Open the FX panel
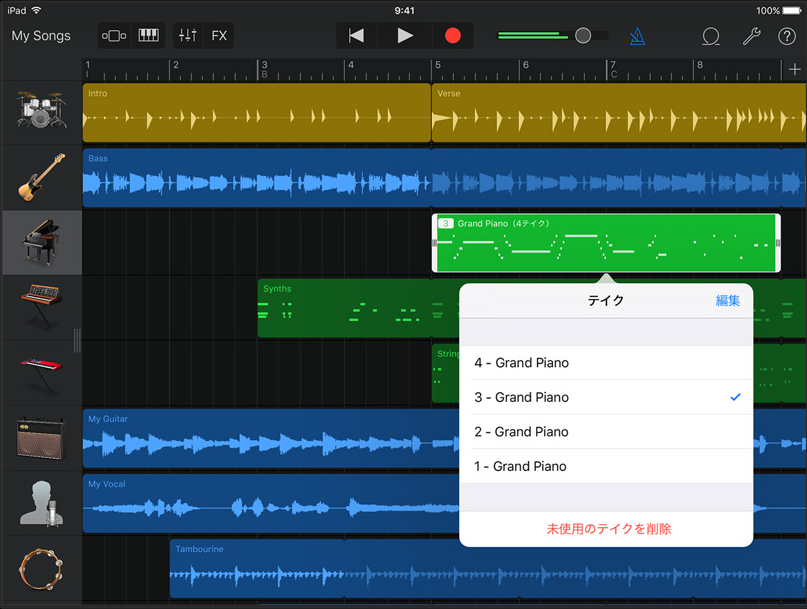Screen dimensions: 807x609 coord(219,36)
